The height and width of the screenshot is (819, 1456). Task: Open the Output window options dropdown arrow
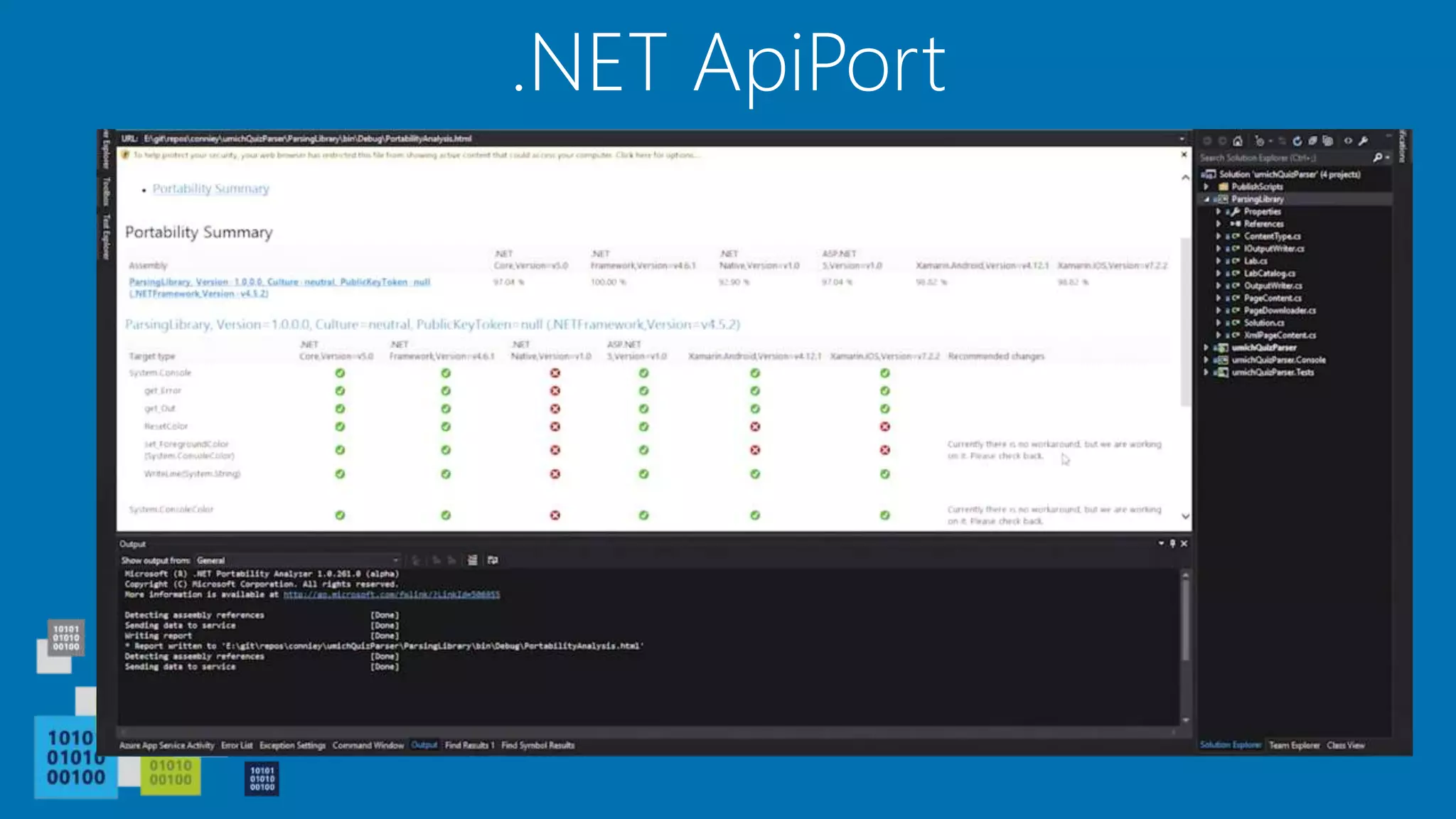(x=1161, y=543)
